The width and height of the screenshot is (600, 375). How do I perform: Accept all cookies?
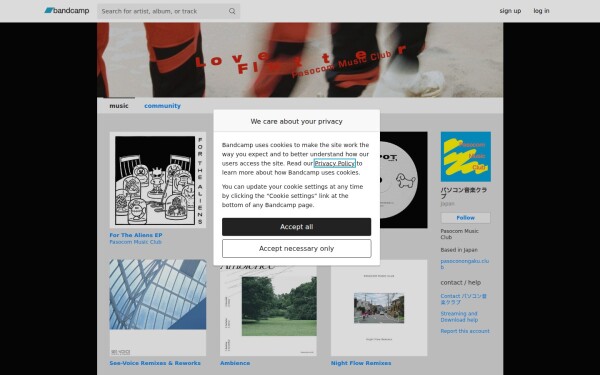click(296, 227)
